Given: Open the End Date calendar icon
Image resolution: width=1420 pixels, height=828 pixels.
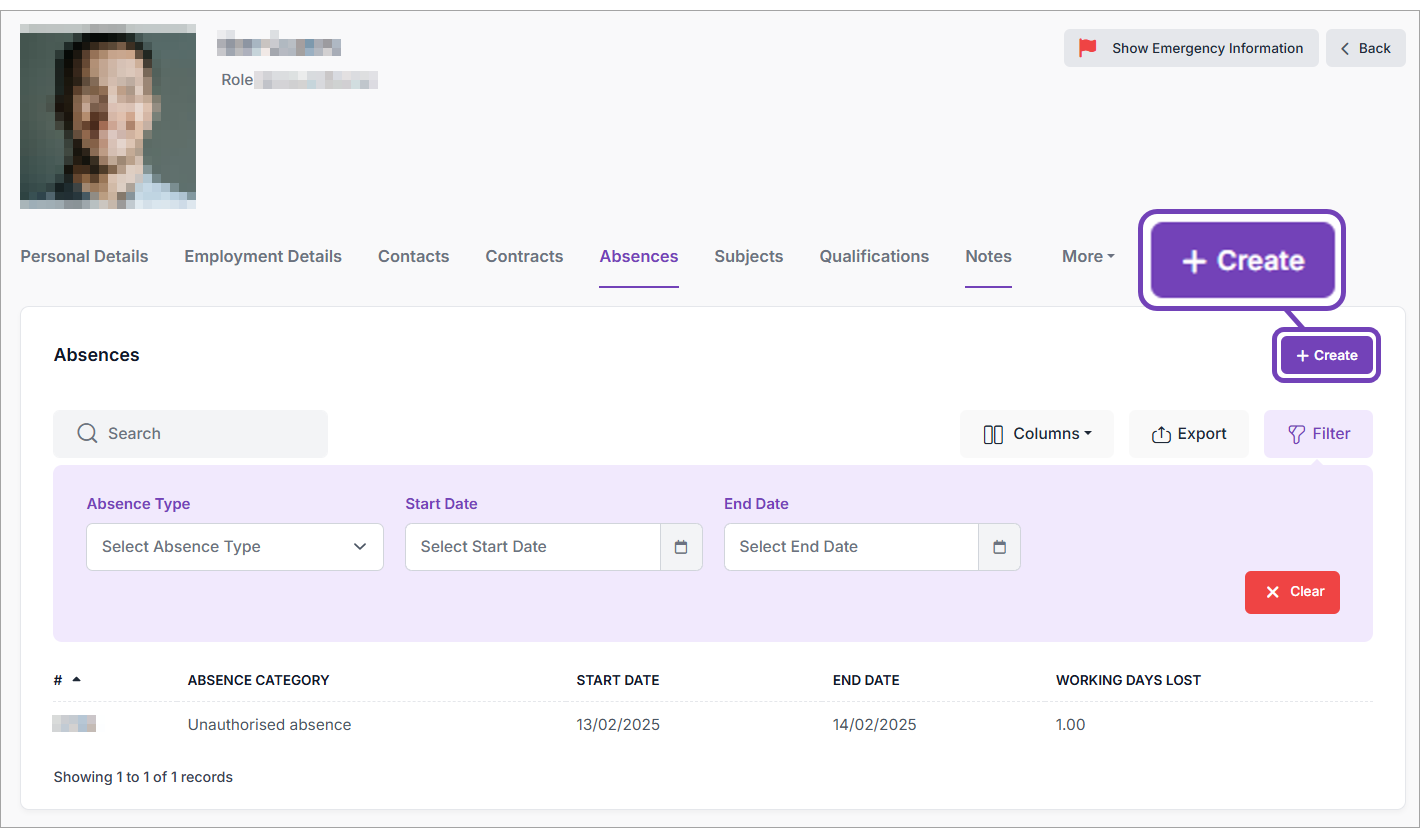Looking at the screenshot, I should pyautogui.click(x=999, y=547).
